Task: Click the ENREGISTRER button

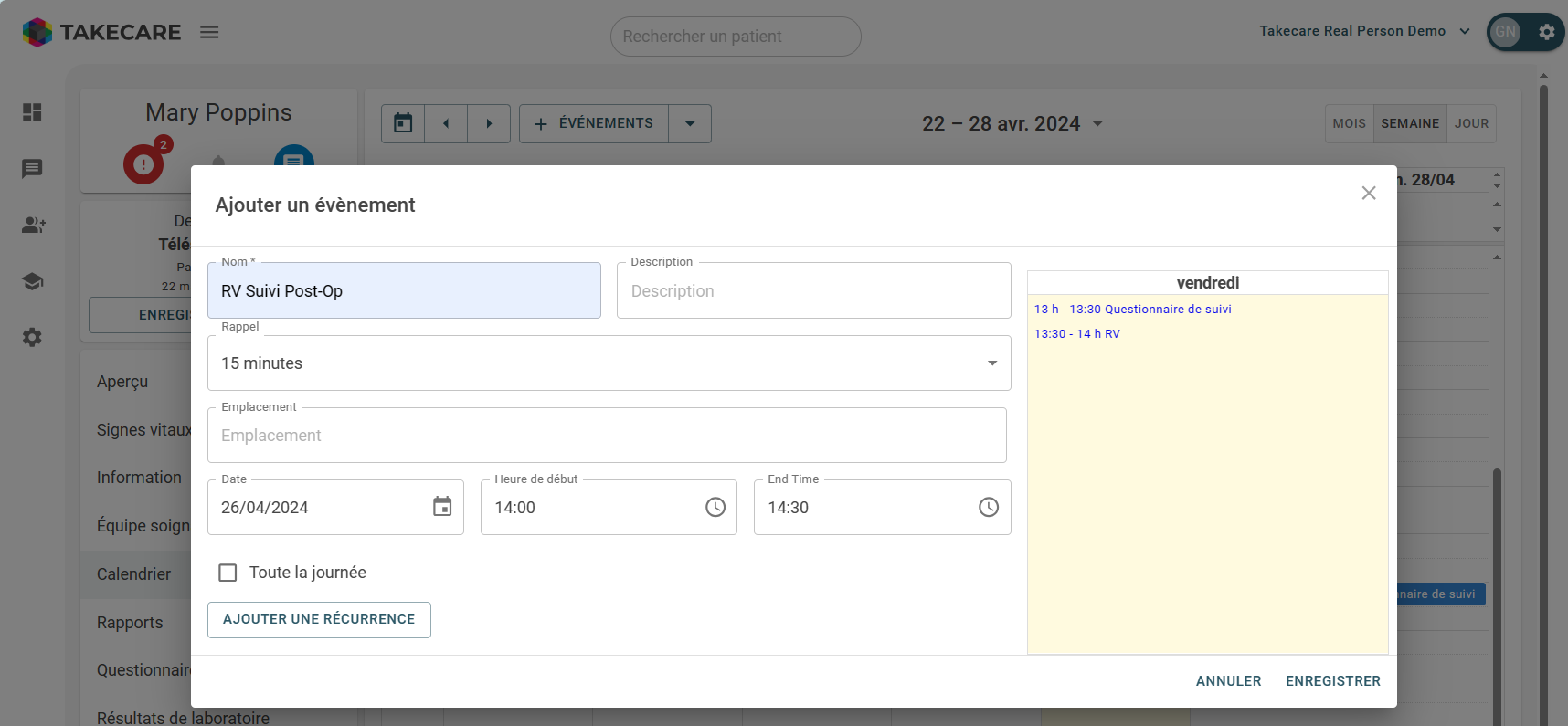Action: coord(1332,681)
